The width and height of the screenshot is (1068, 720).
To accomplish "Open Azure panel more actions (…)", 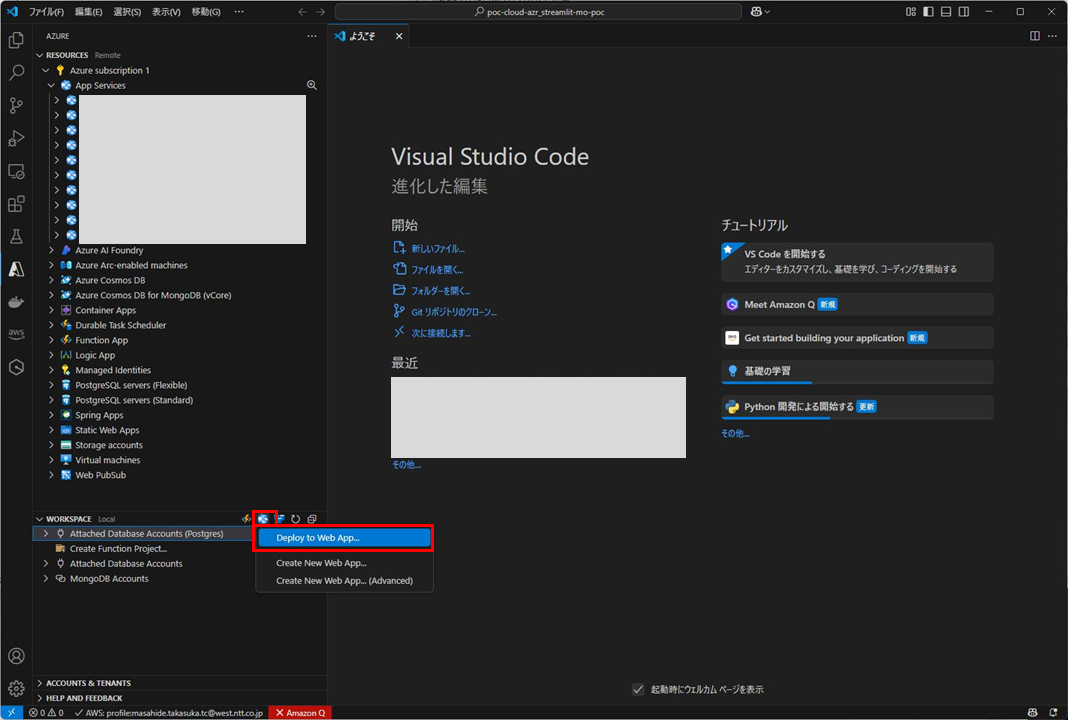I will [311, 36].
